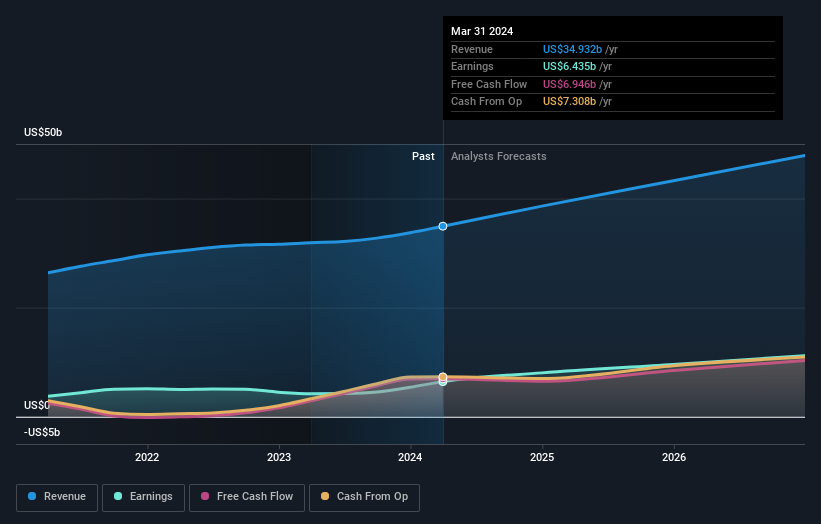Click the 2025 x-axis label
Screen dimensions: 821x524
tap(542, 457)
